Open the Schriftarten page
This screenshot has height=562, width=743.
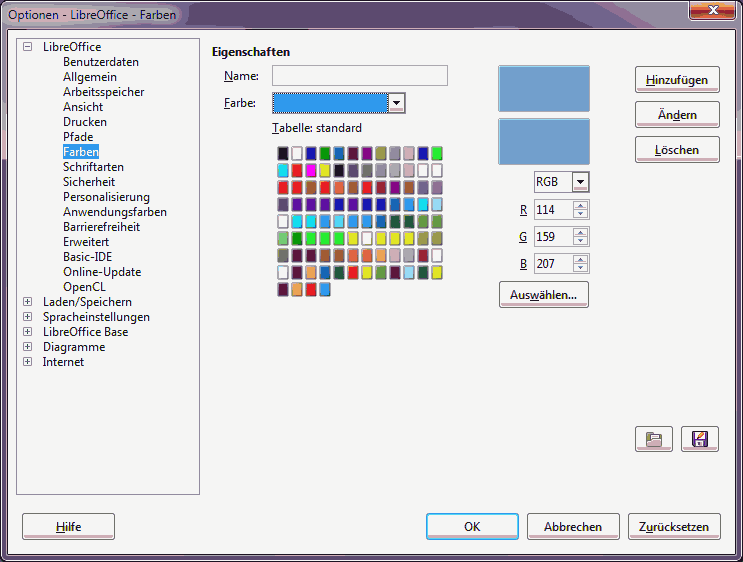tap(93, 167)
